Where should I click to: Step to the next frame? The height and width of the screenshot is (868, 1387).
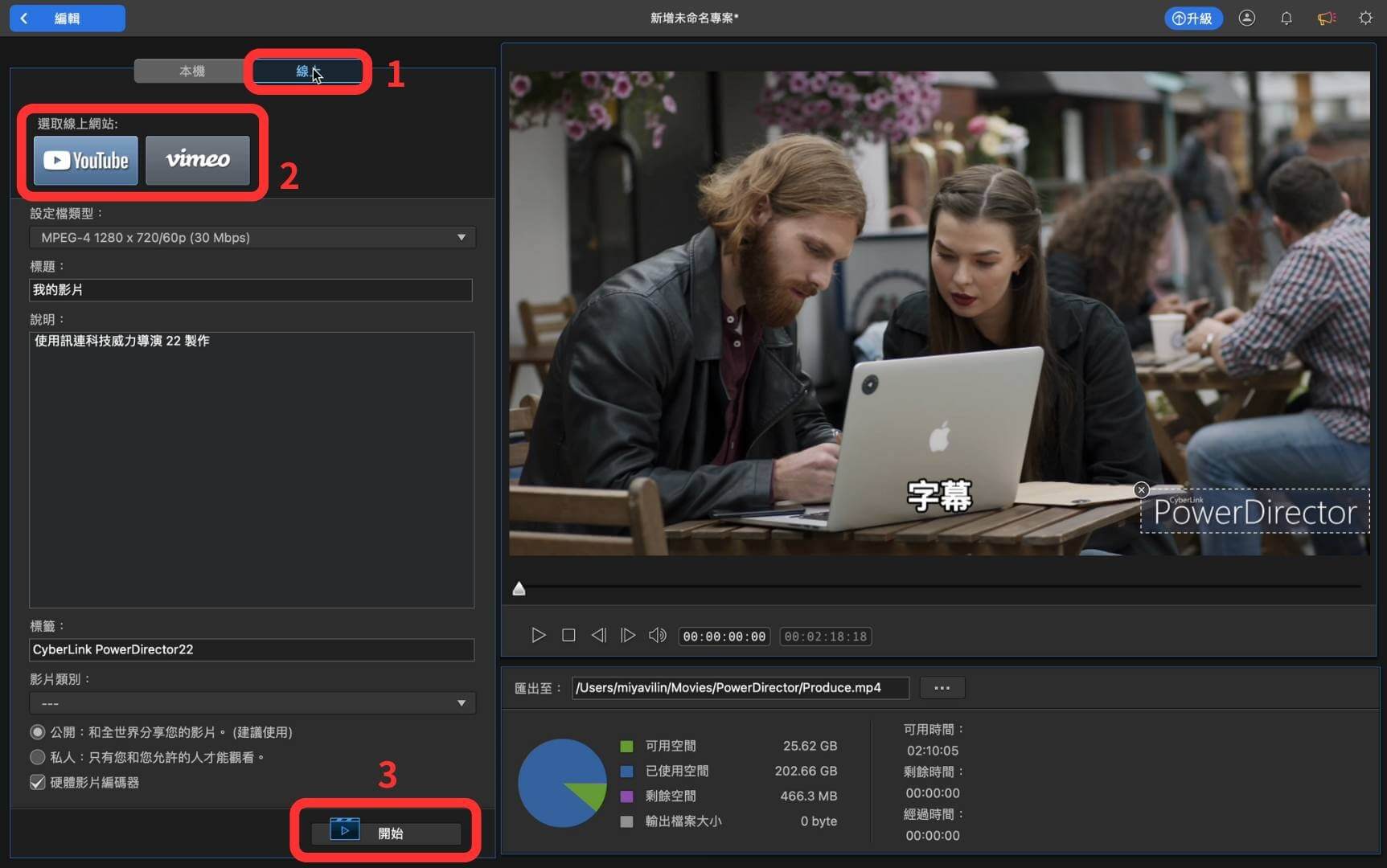[628, 636]
